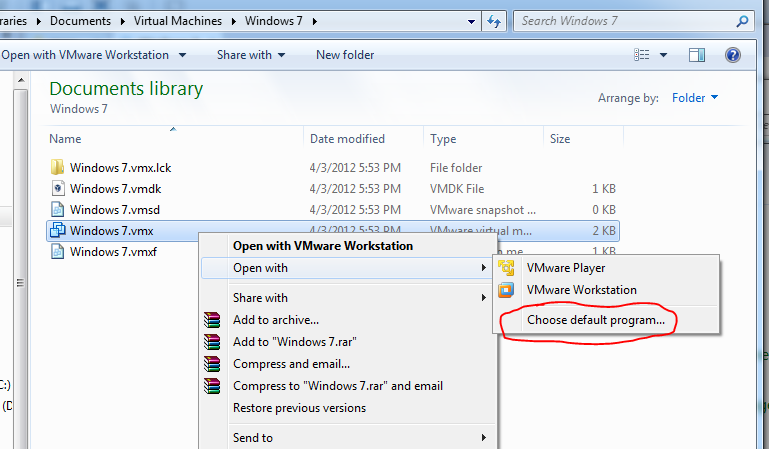Open Explorer help with question mark icon
Screen dimensions: 769x449
733,55
